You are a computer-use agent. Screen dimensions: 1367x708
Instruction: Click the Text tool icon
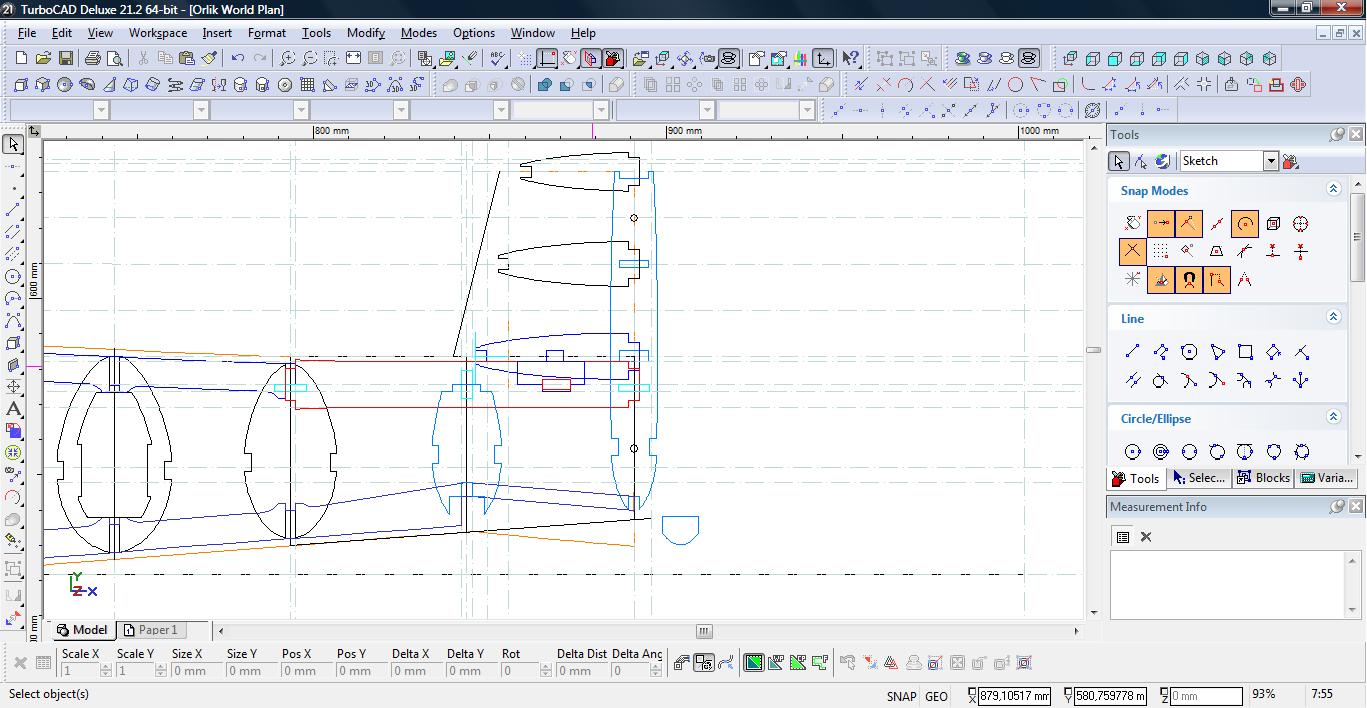14,409
